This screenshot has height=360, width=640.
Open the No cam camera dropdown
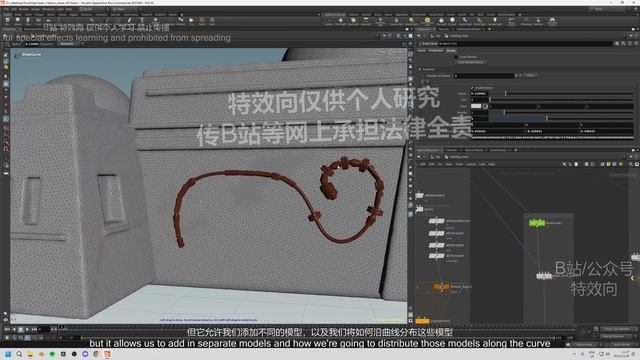click(398, 52)
